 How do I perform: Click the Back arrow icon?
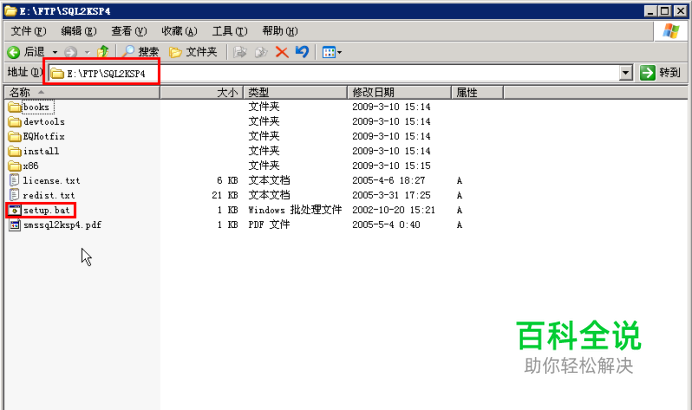coord(14,53)
